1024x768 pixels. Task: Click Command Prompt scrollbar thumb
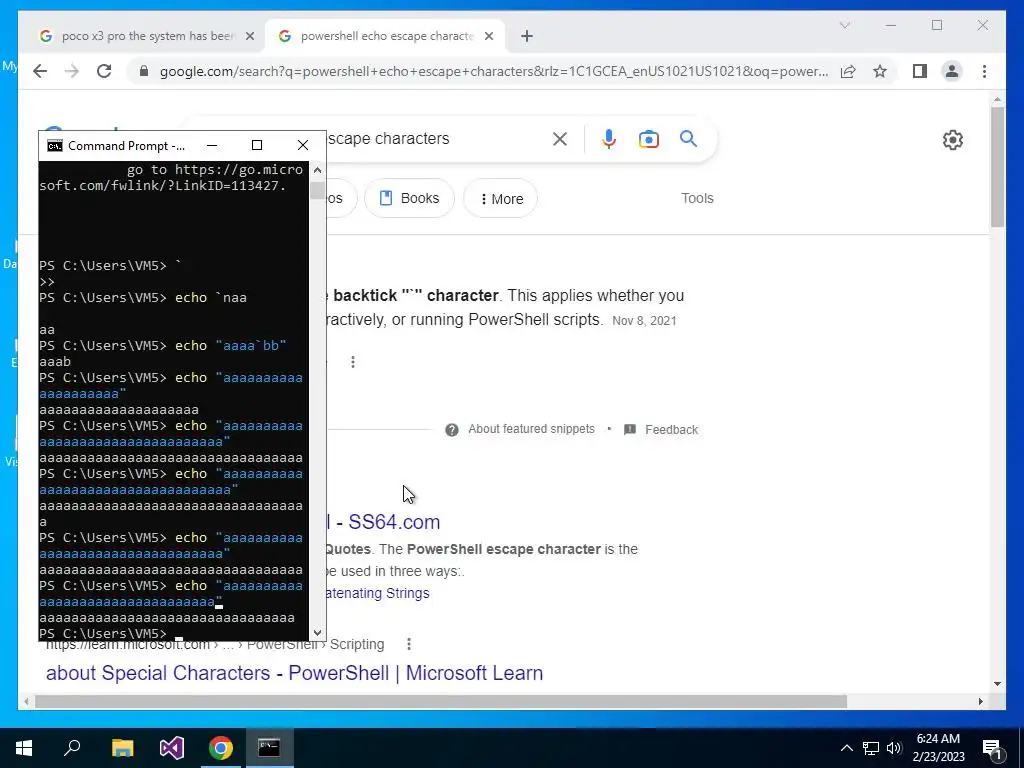point(317,191)
